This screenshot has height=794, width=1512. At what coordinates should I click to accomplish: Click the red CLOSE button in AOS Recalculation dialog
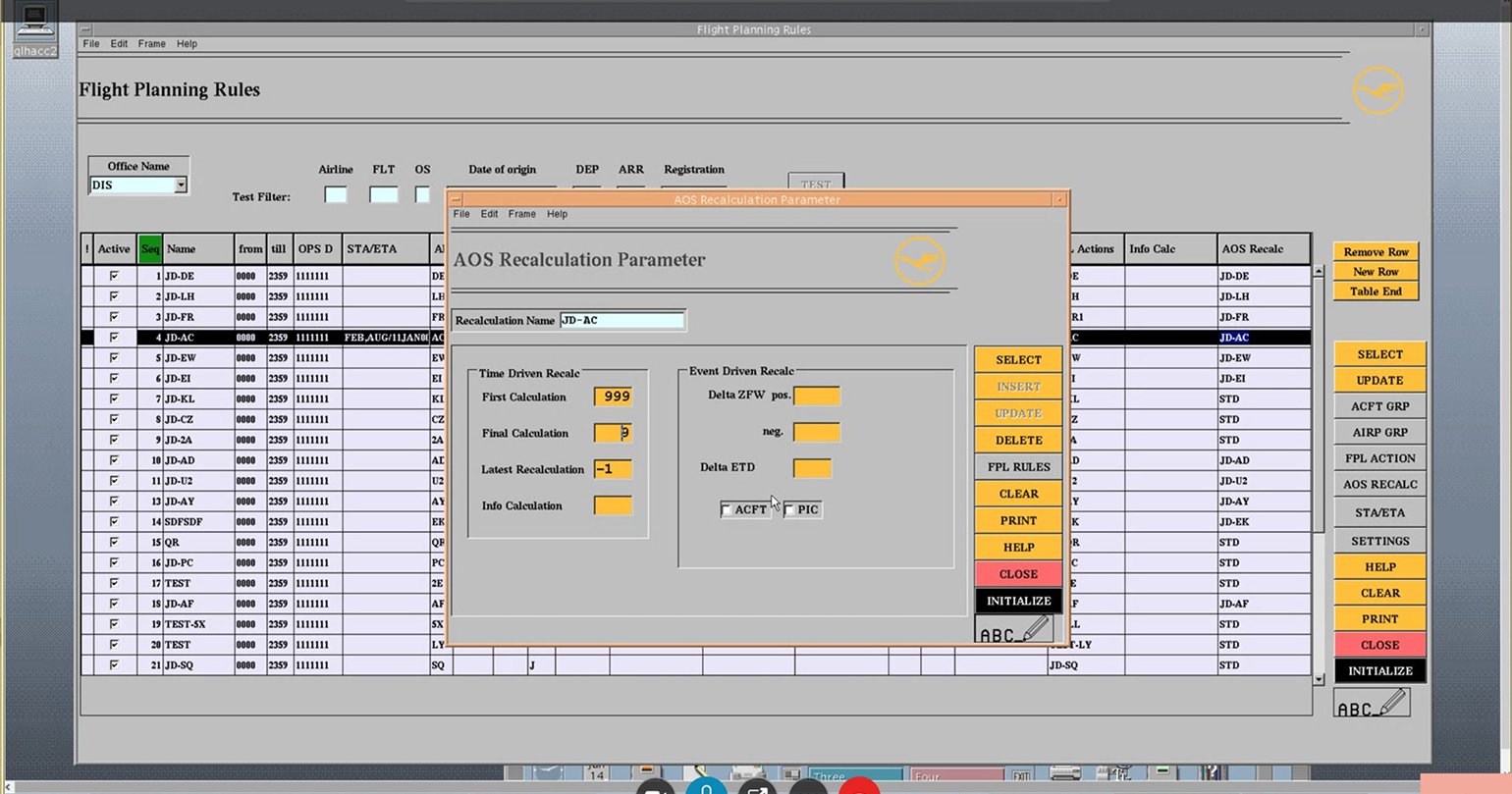pos(1018,574)
